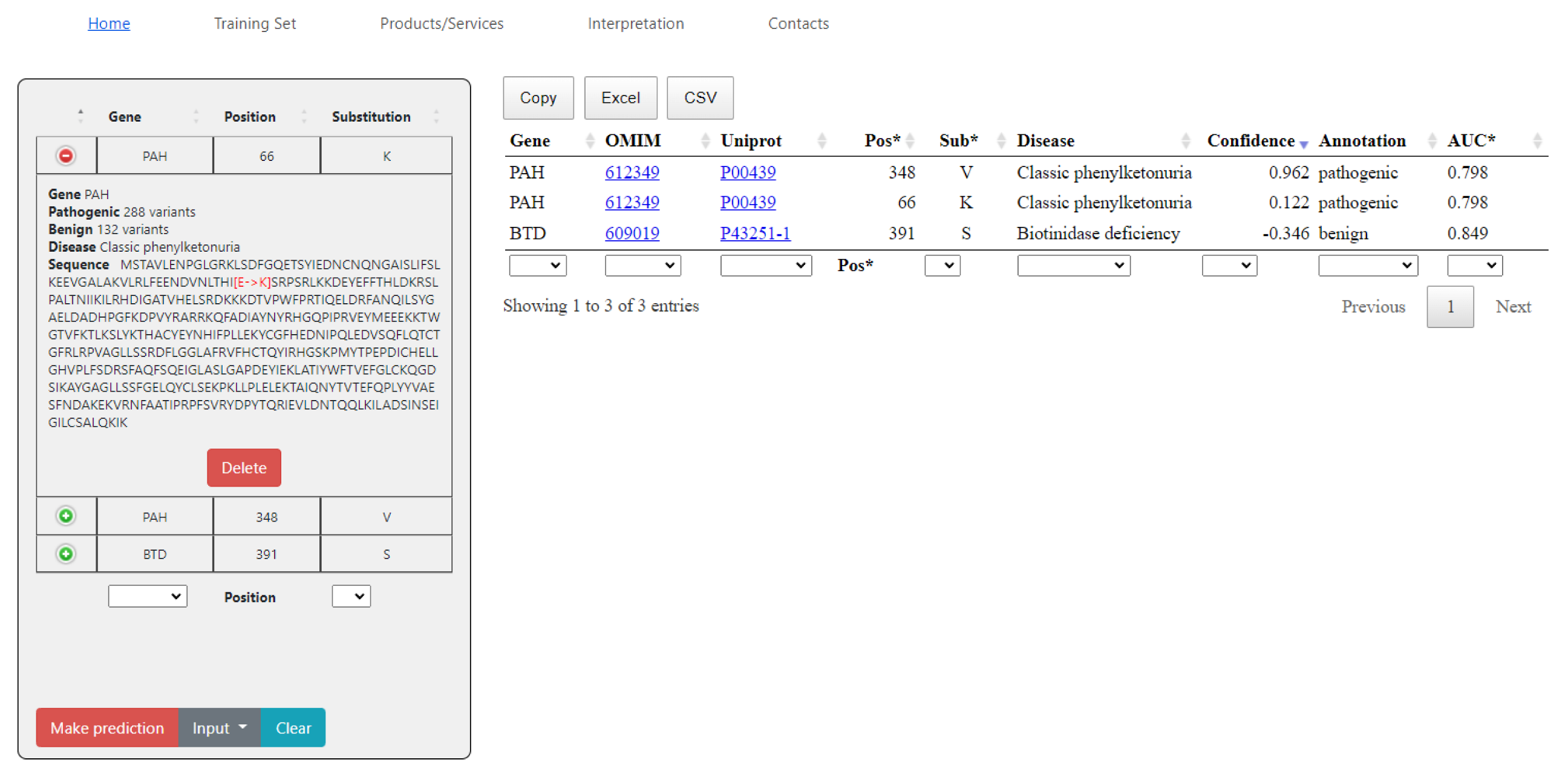Sort results by Gene column
The width and height of the screenshot is (1568, 771).
[x=529, y=140]
